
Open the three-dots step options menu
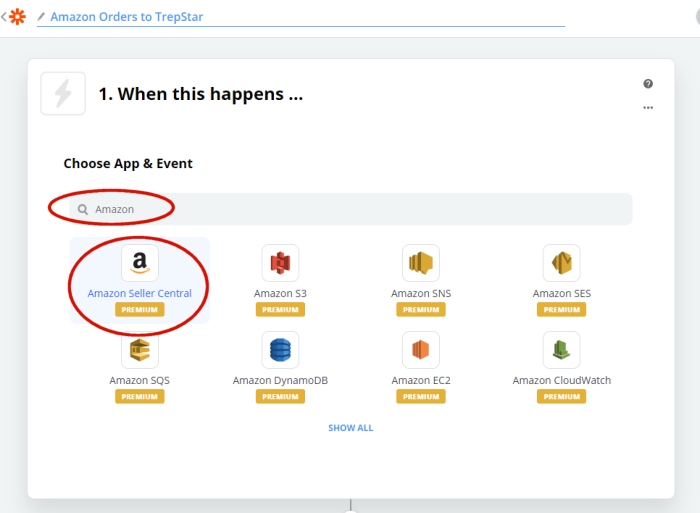[648, 108]
